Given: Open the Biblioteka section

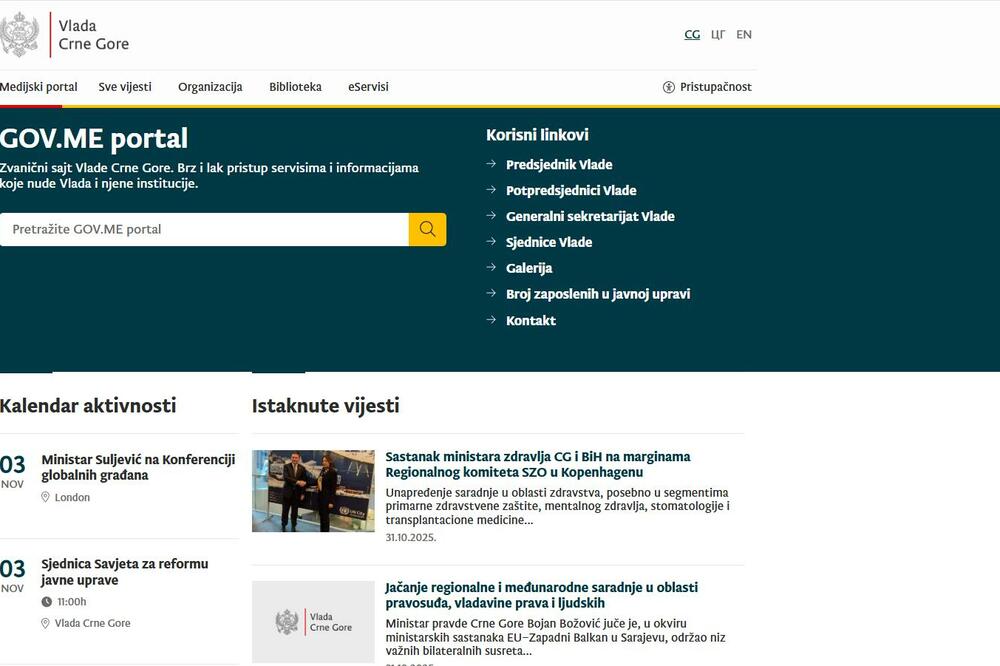Looking at the screenshot, I should pyautogui.click(x=295, y=87).
